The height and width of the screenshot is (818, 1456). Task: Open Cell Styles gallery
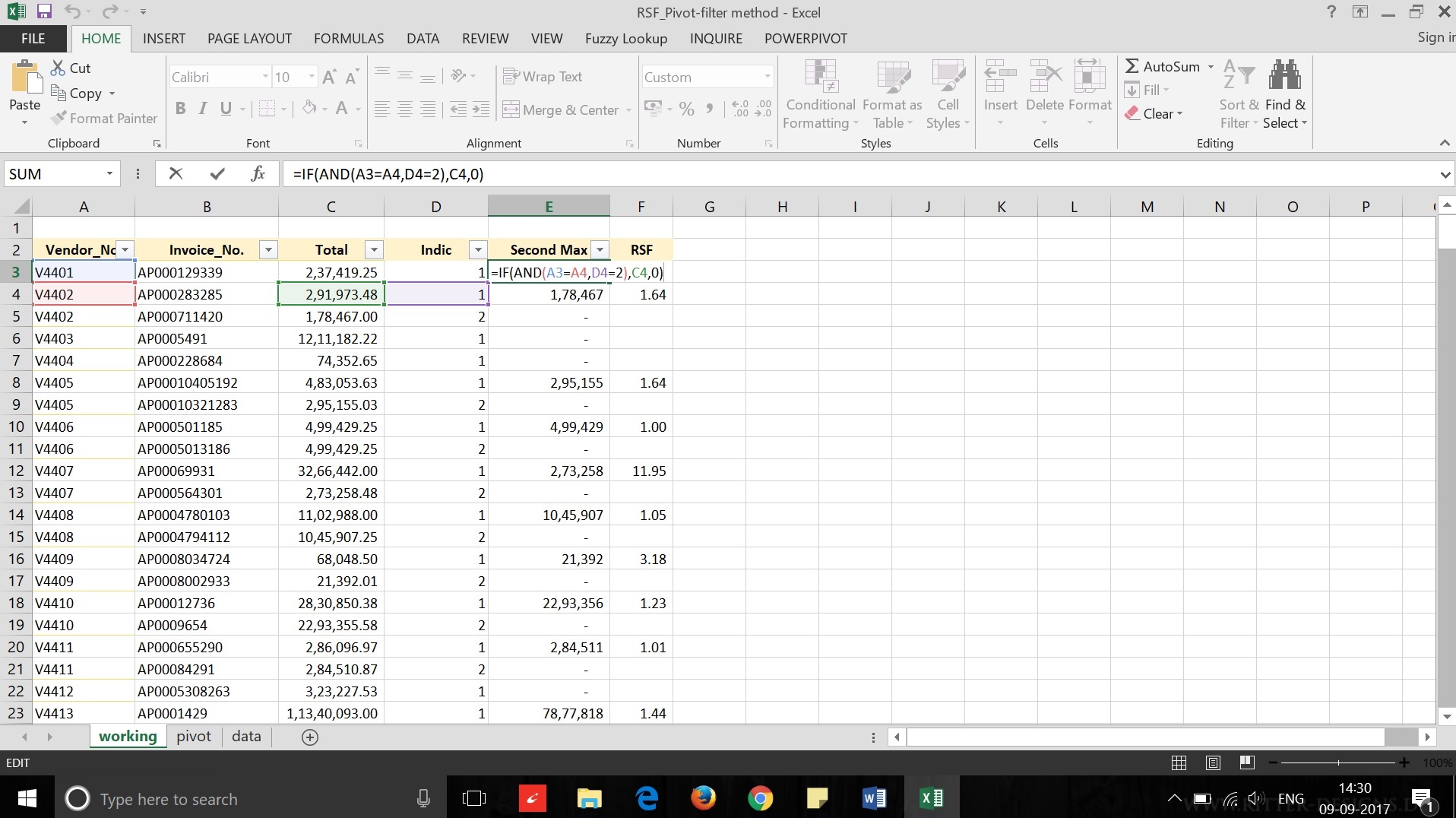click(948, 94)
